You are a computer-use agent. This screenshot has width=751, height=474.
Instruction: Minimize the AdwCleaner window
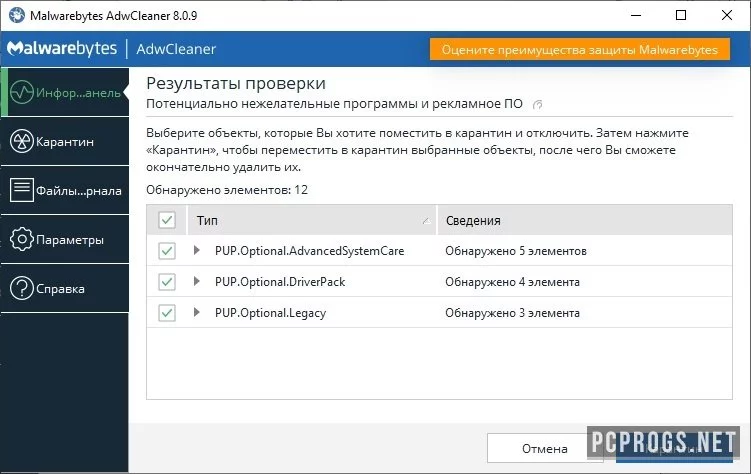[636, 15]
